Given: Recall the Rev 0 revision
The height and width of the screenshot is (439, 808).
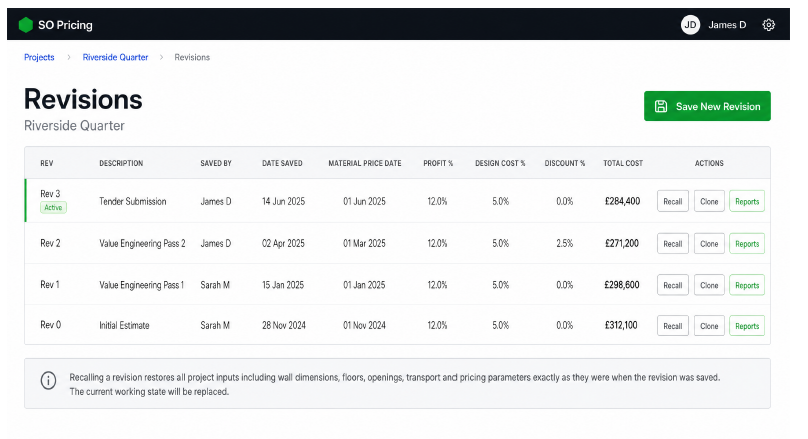Looking at the screenshot, I should pyautogui.click(x=672, y=326).
